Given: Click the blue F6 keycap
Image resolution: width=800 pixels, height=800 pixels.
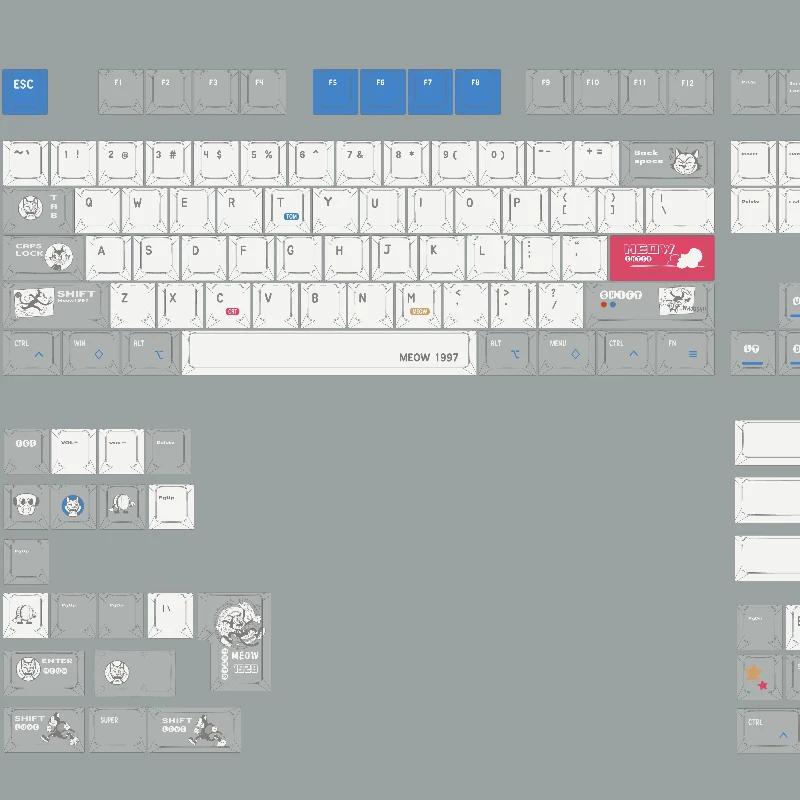Looking at the screenshot, I should pos(383,92).
